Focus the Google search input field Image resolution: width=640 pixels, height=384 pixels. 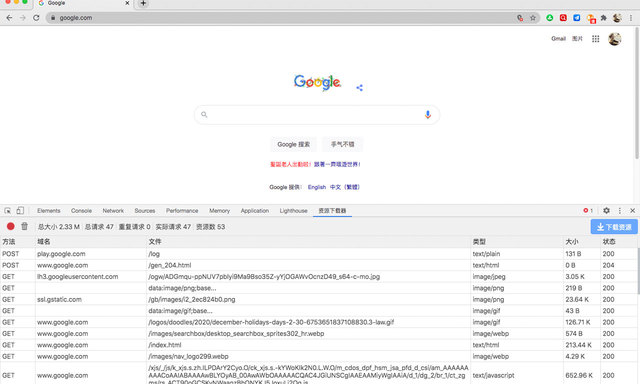click(x=317, y=115)
